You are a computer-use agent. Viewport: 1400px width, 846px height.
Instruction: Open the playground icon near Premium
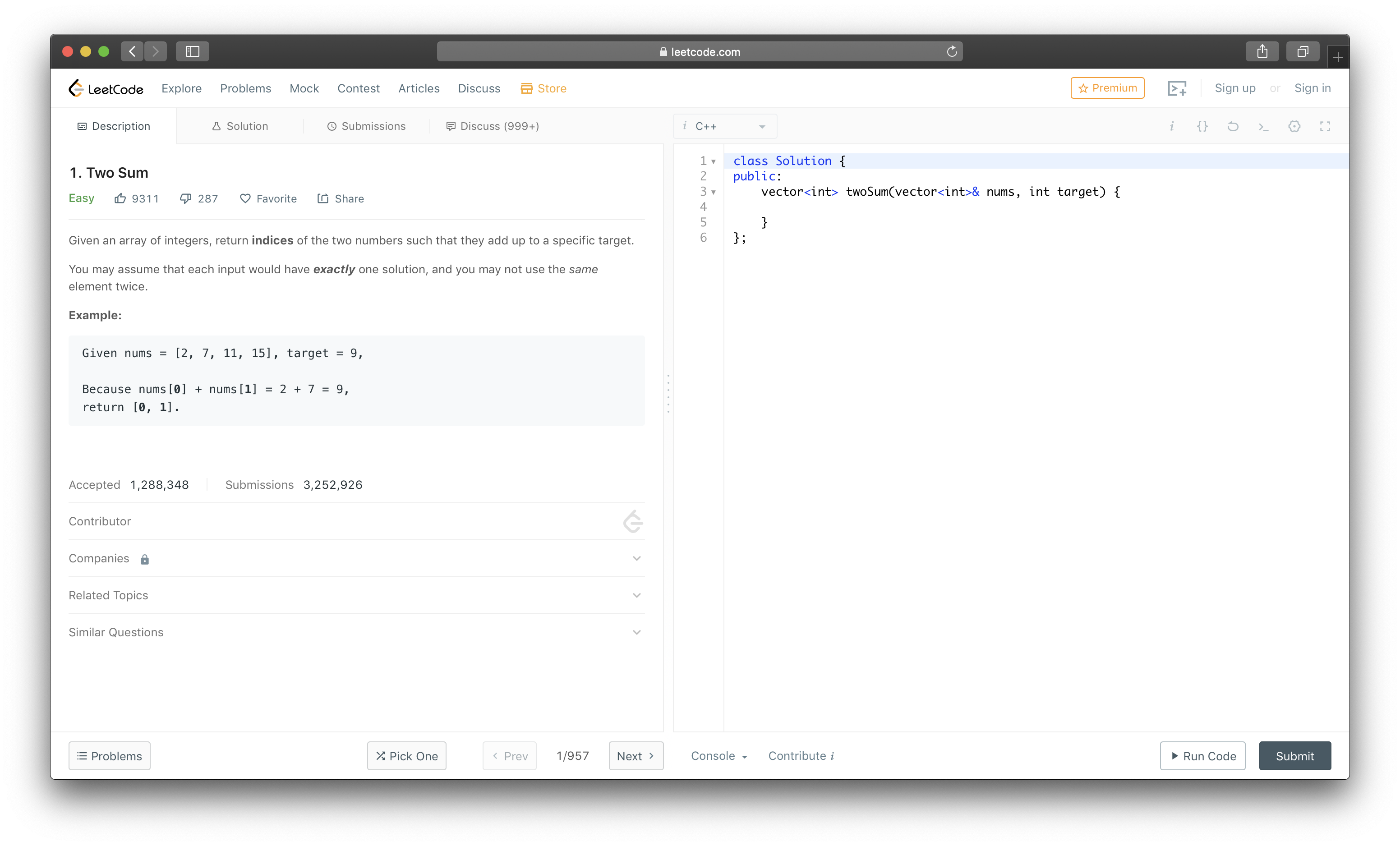pyautogui.click(x=1177, y=88)
